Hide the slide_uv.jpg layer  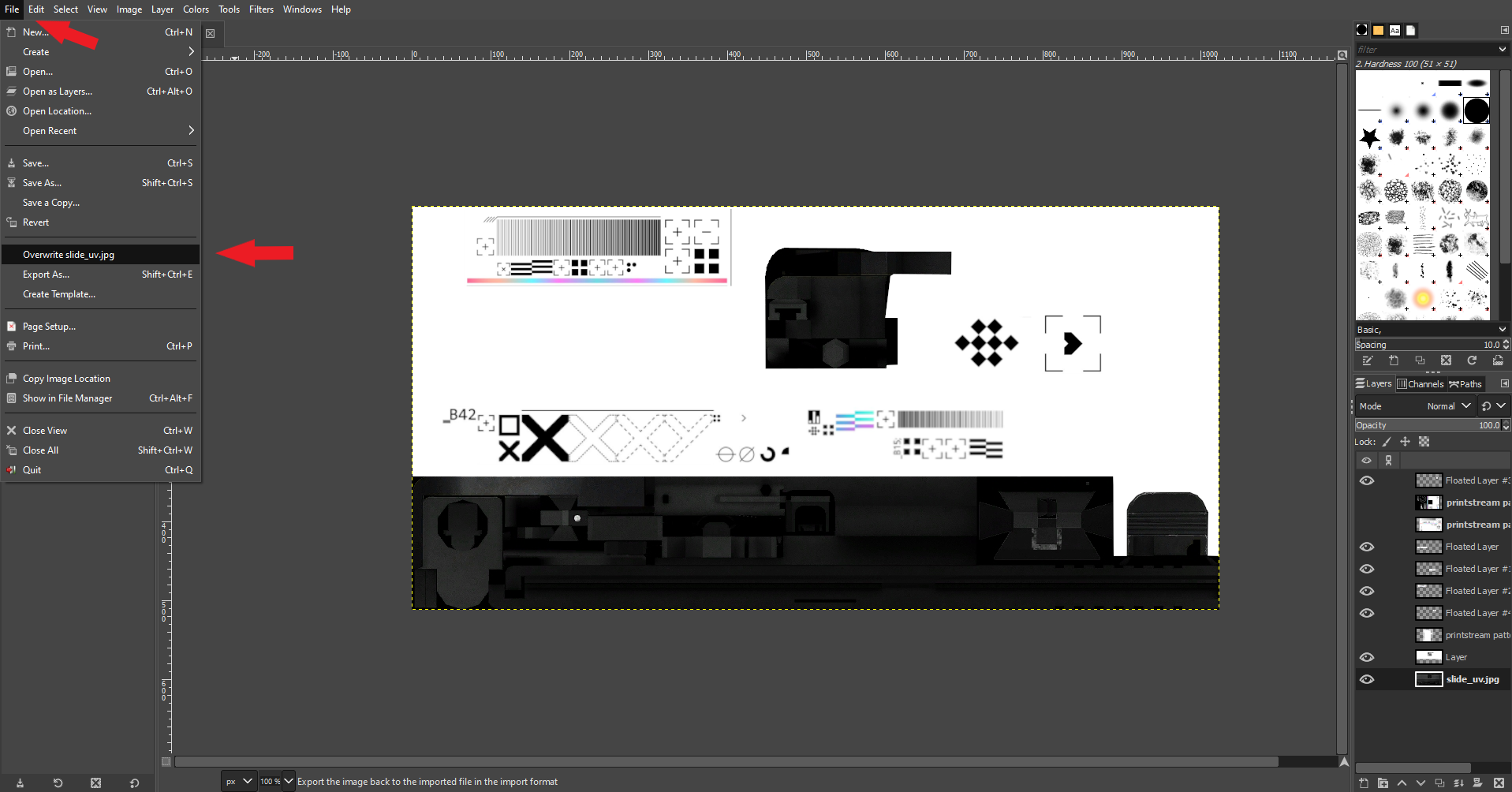click(x=1367, y=679)
